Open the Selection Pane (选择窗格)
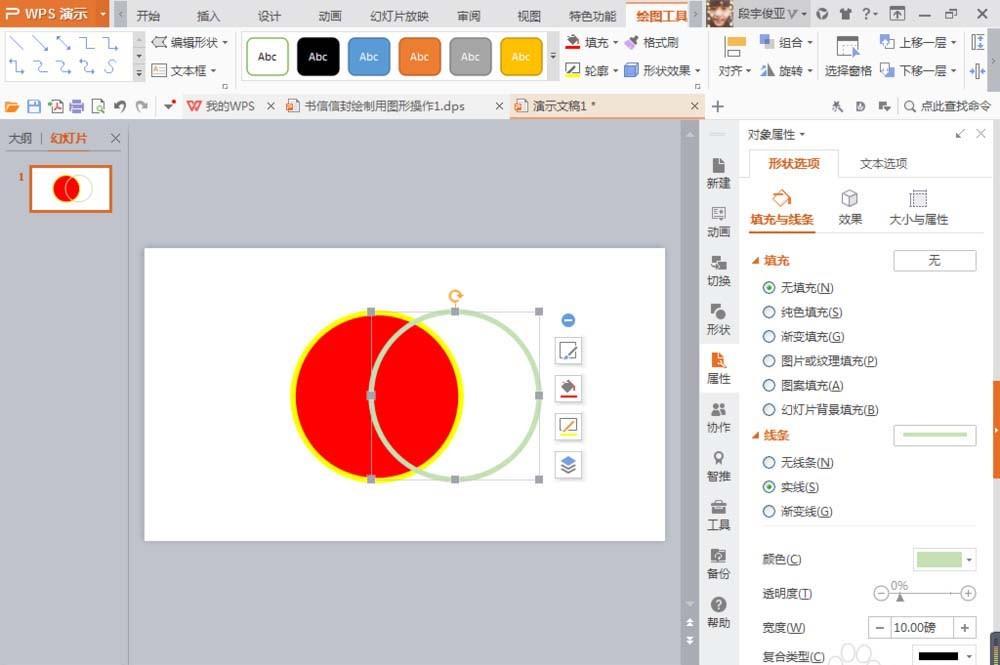 tap(847, 71)
